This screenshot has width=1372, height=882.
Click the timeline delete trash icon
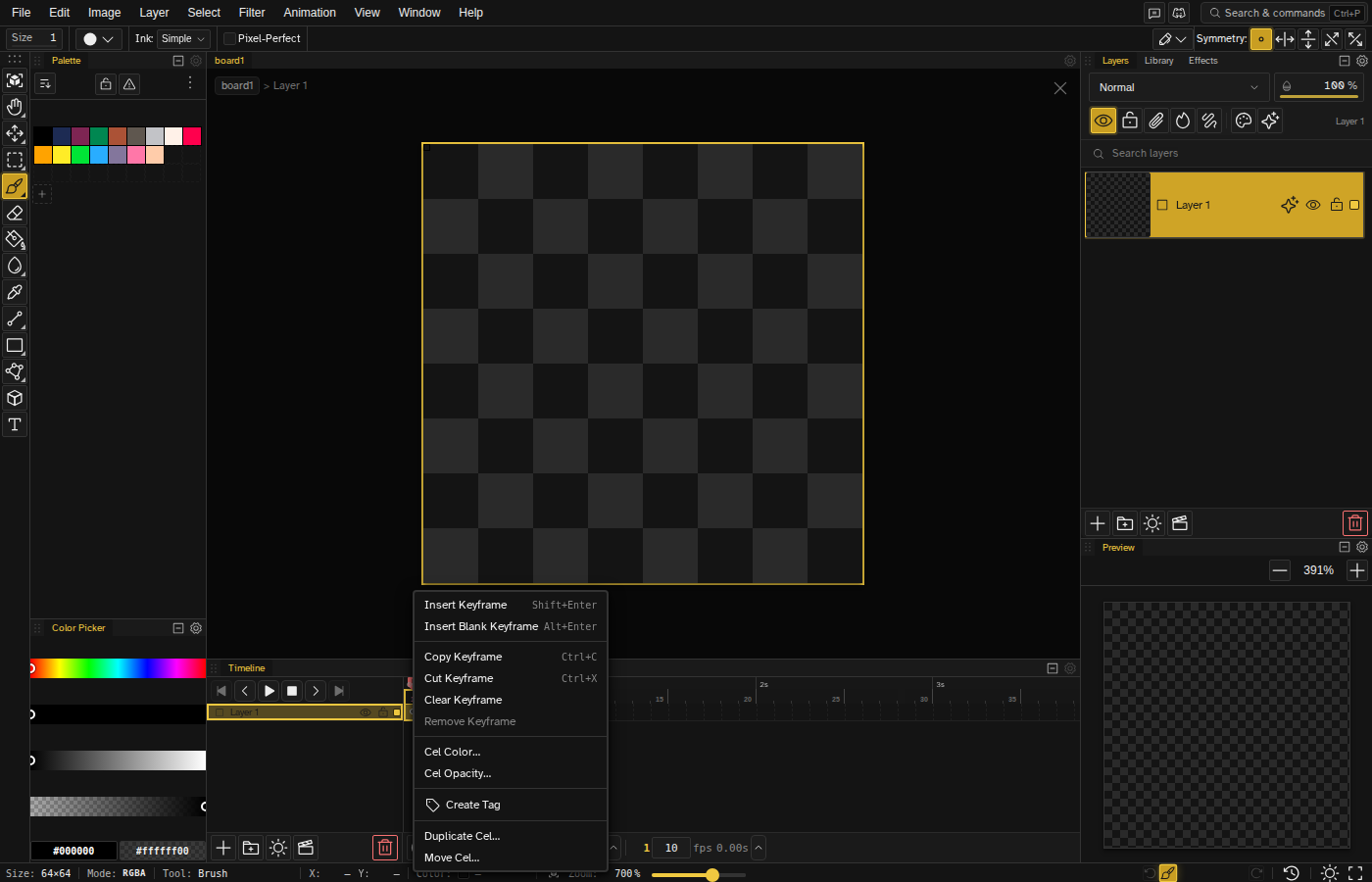(x=385, y=848)
